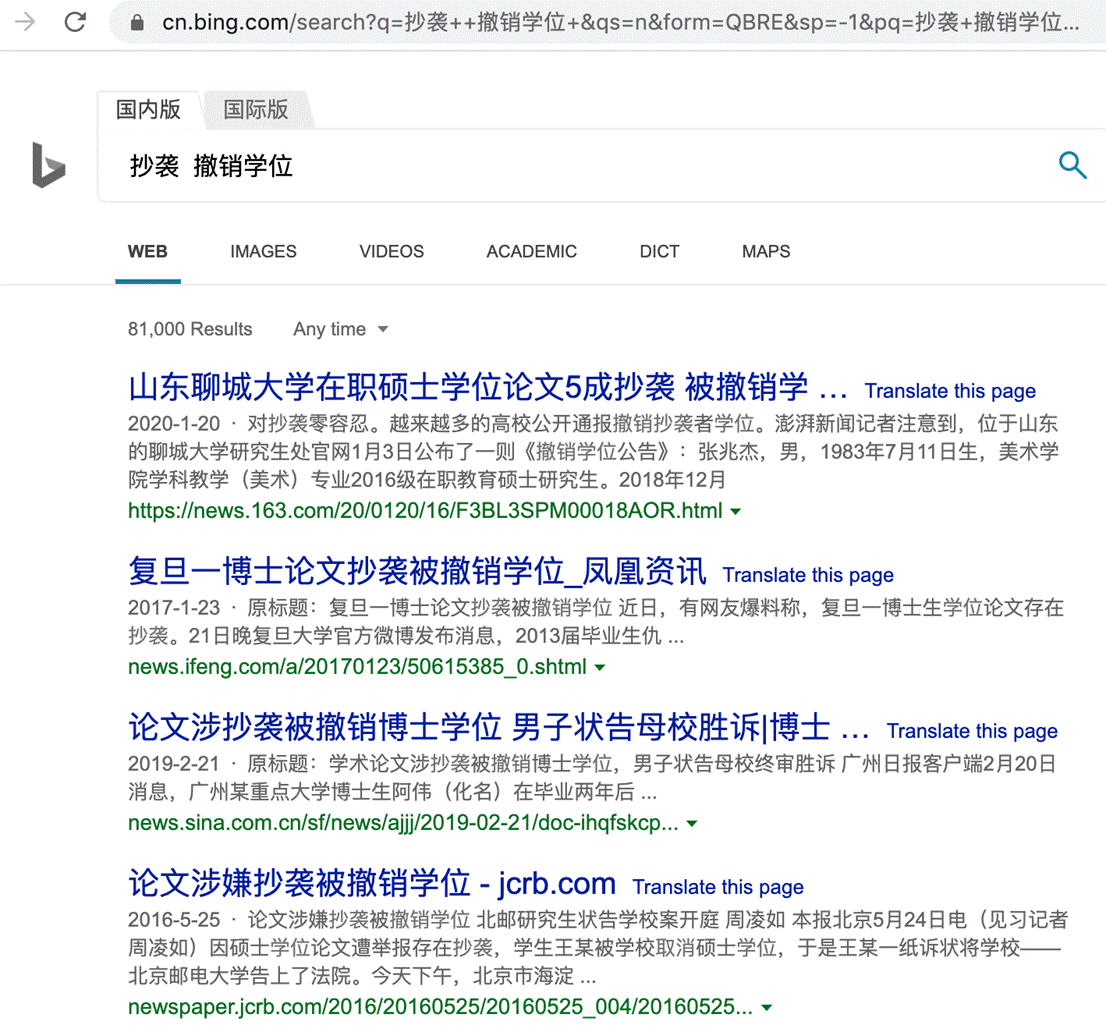Click the padlock icon in address bar
This screenshot has width=1106, height=1025.
coord(139,23)
